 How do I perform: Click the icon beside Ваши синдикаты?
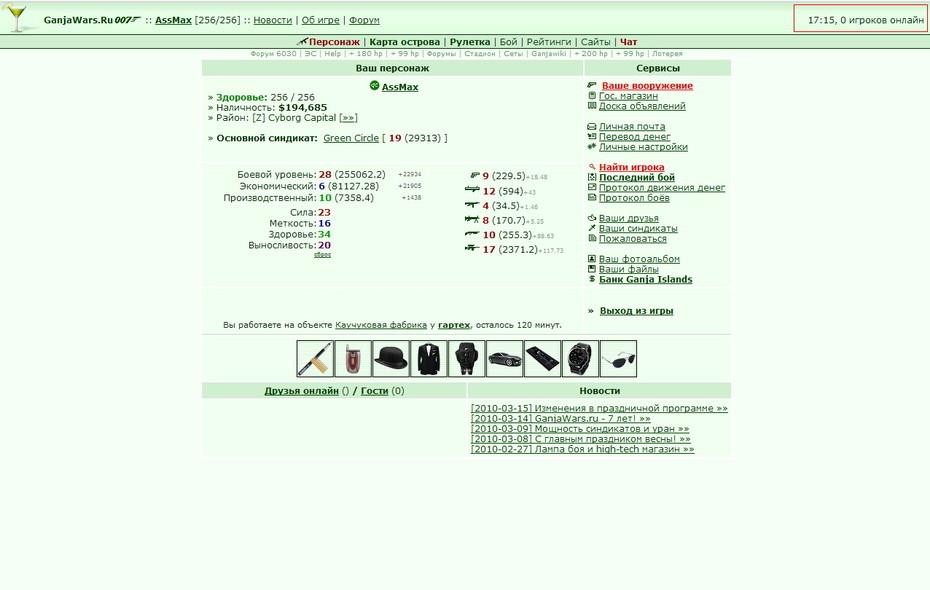tap(591, 228)
